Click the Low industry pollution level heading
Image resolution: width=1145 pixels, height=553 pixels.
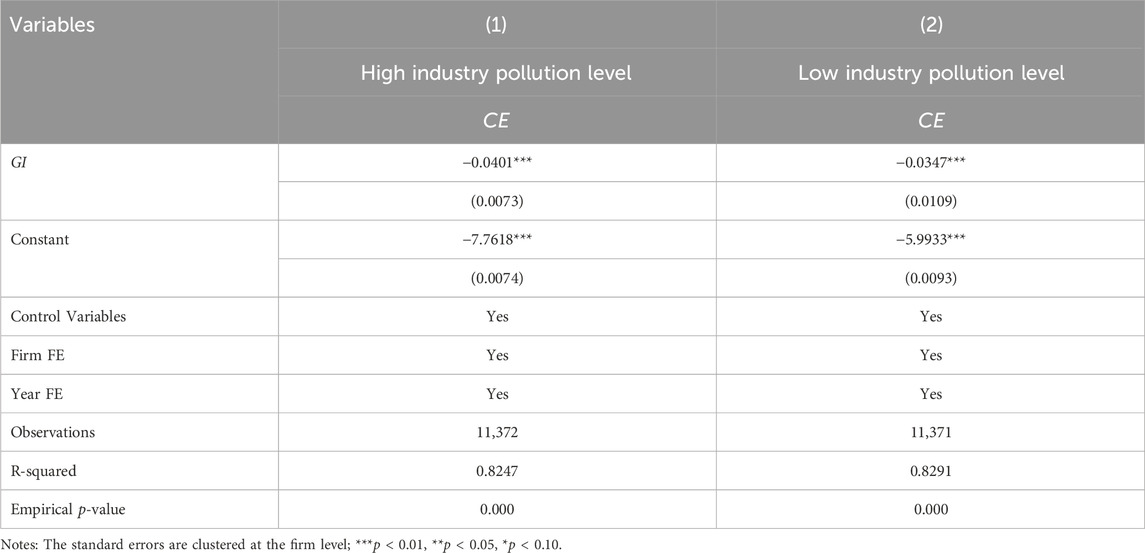point(931,73)
